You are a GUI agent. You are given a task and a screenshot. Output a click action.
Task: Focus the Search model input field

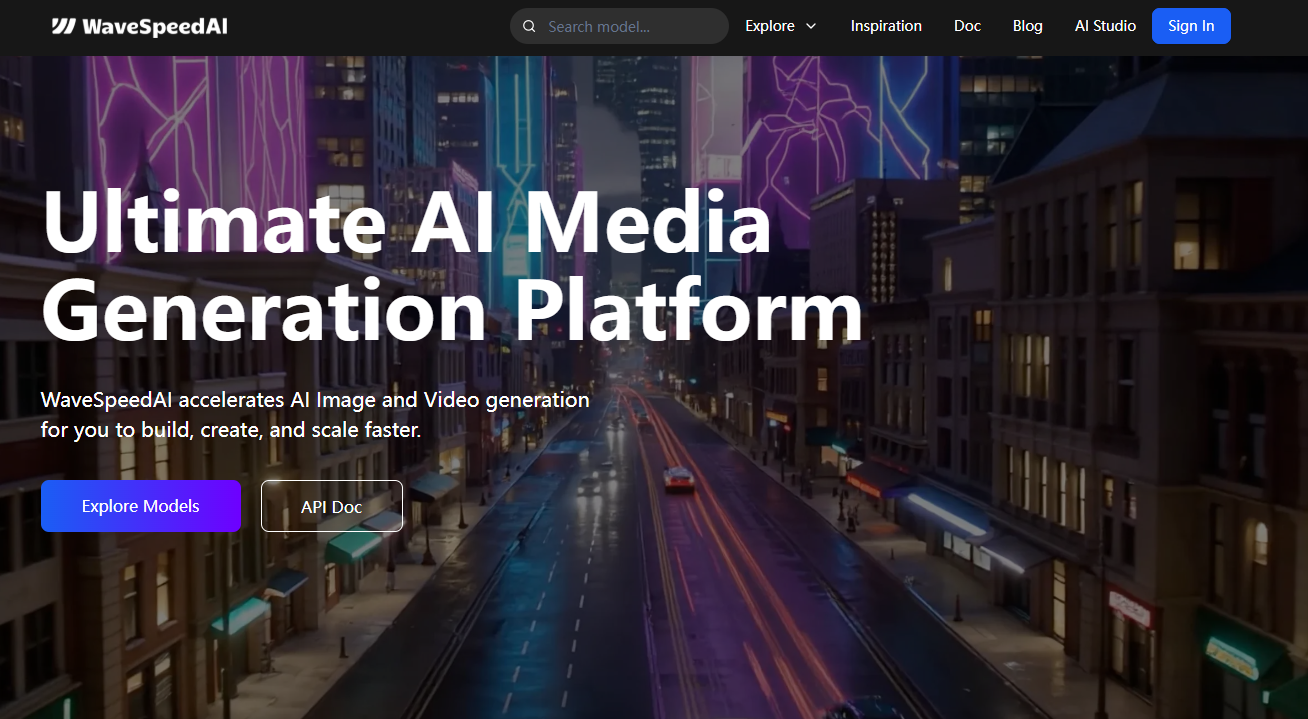coord(630,27)
